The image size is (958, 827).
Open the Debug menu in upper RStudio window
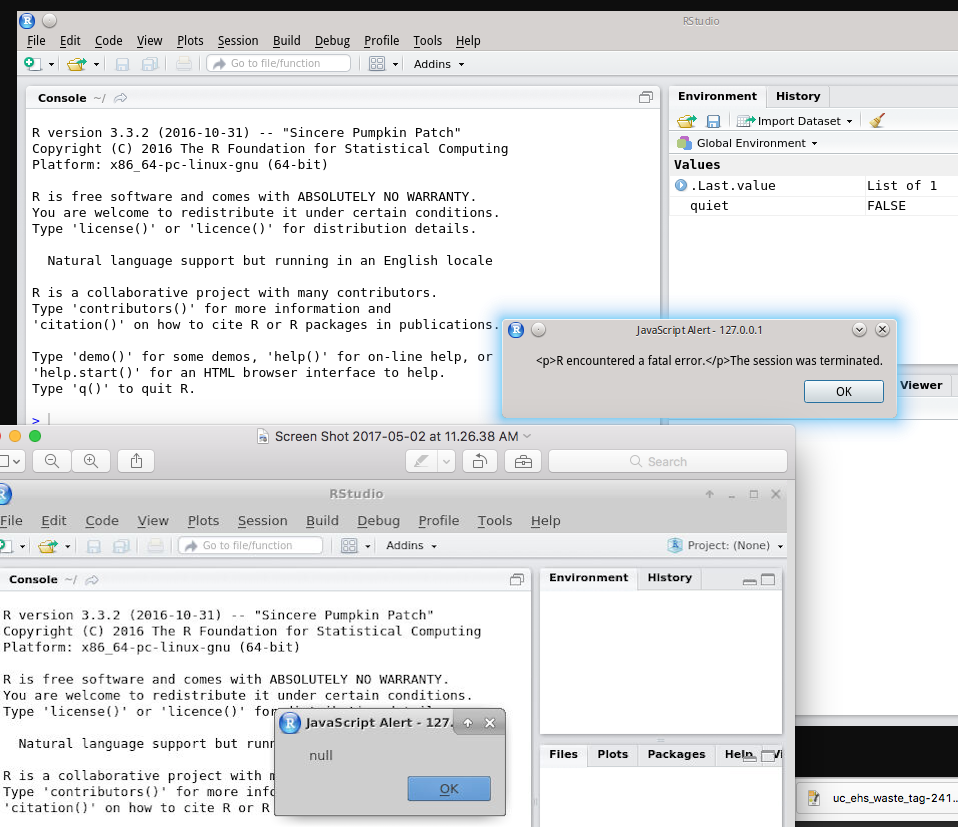[332, 40]
